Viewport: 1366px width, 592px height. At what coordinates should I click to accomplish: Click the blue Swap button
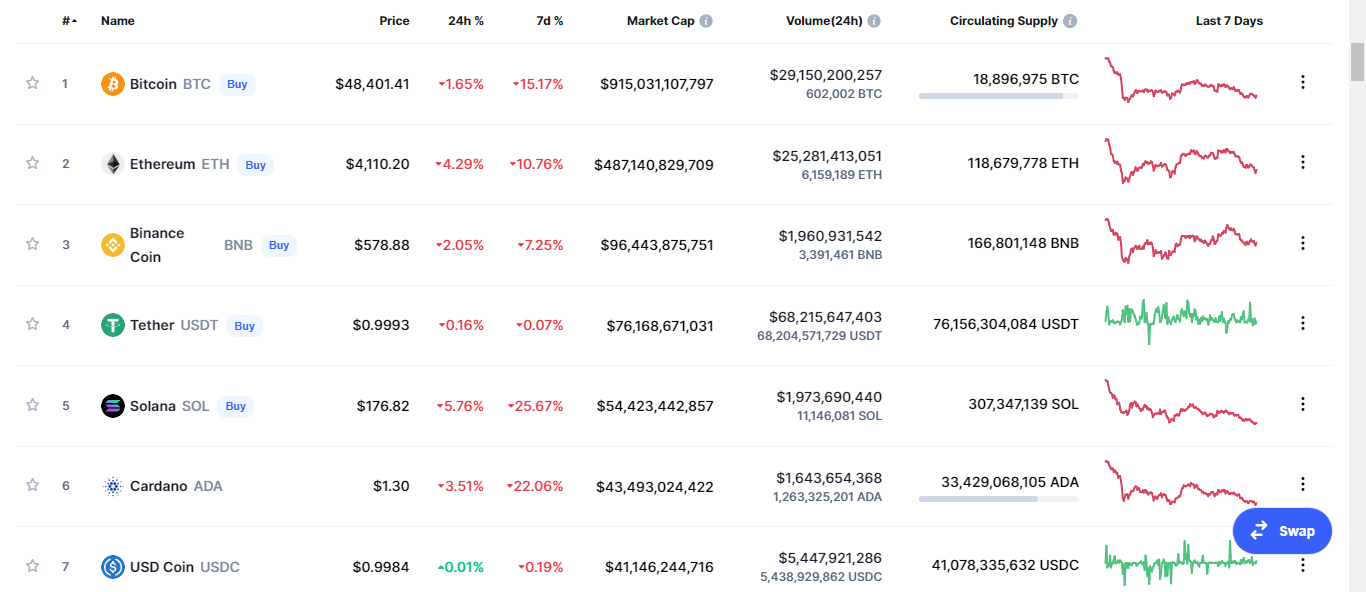1282,531
